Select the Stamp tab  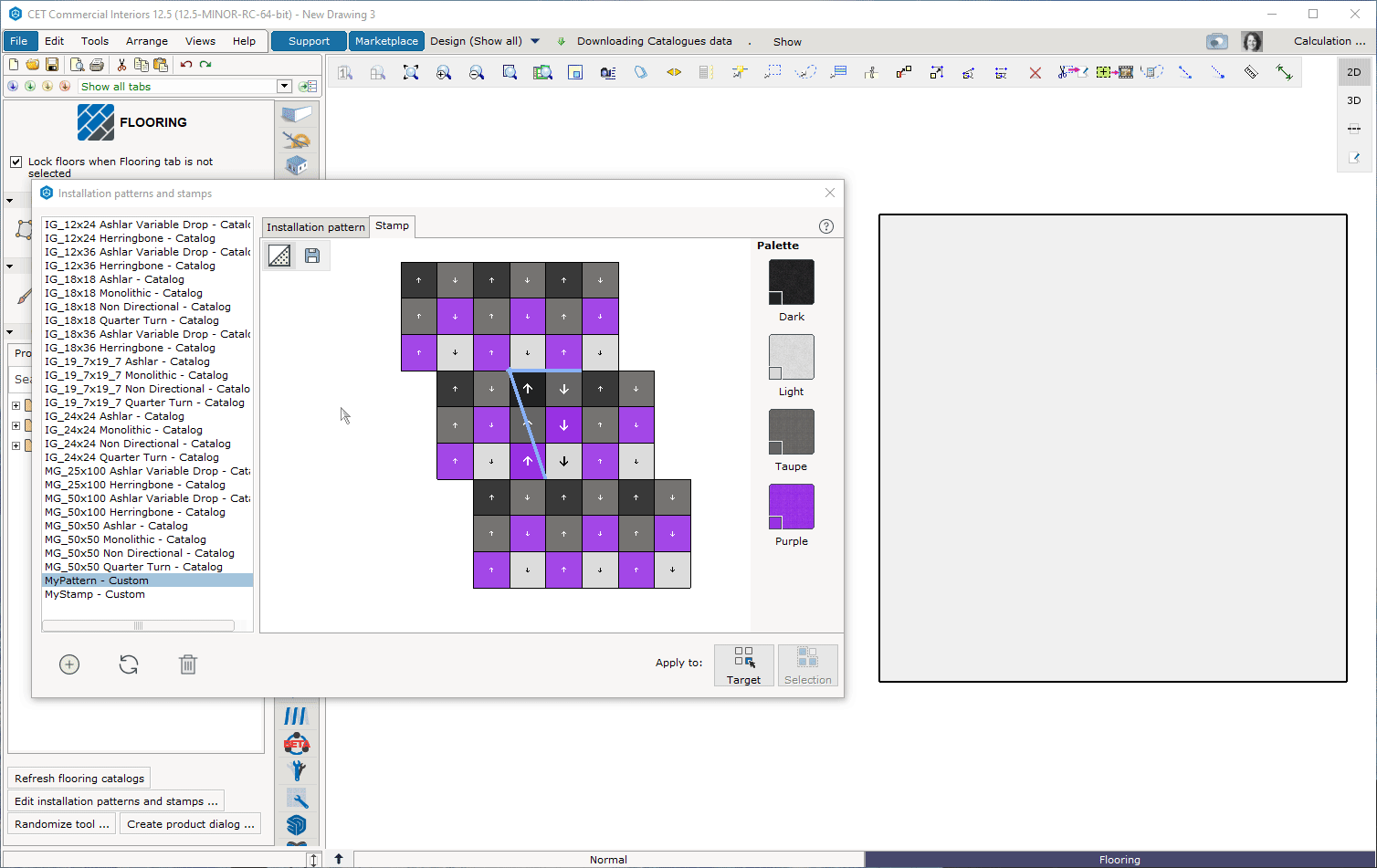(393, 225)
